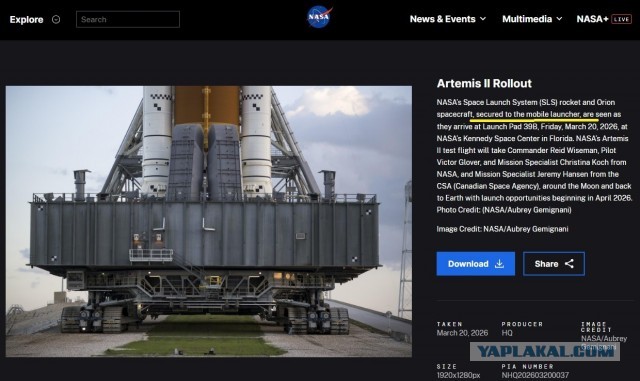Open the Multimedia menu
640x381 pixels.
527,19
